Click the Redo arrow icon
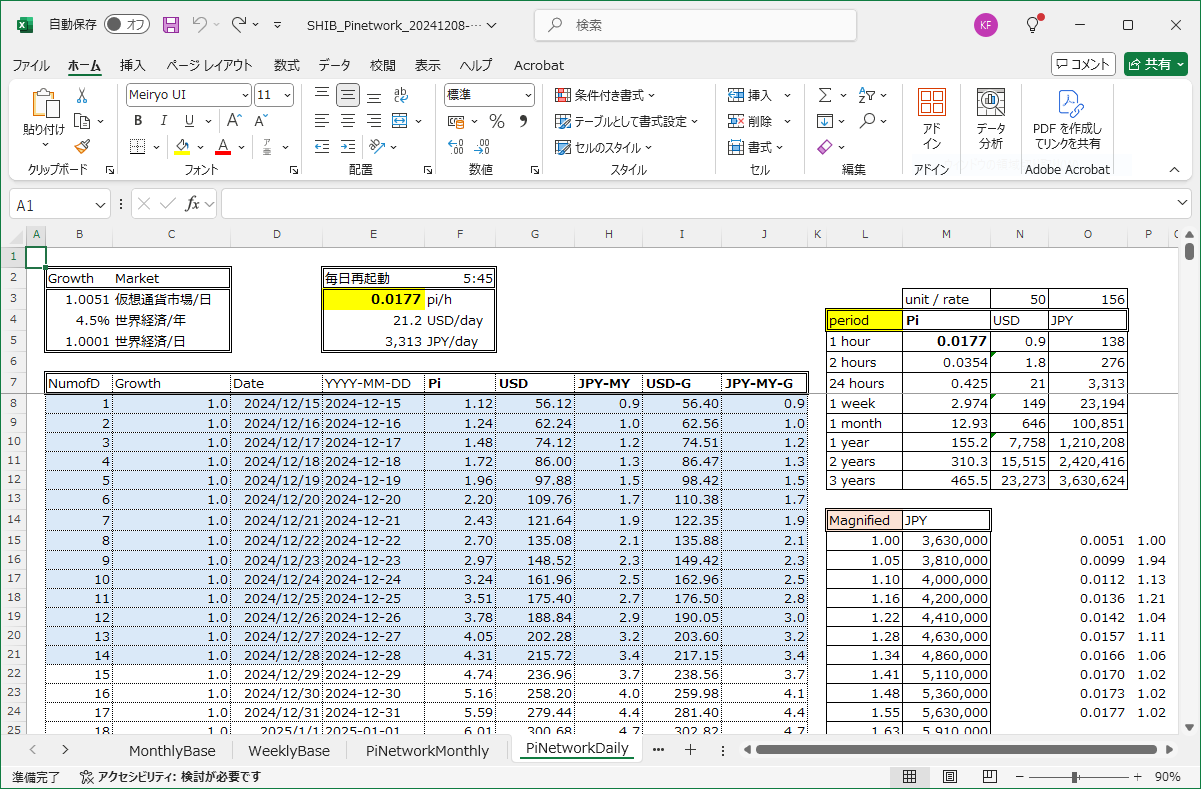The image size is (1201, 789). 239,24
